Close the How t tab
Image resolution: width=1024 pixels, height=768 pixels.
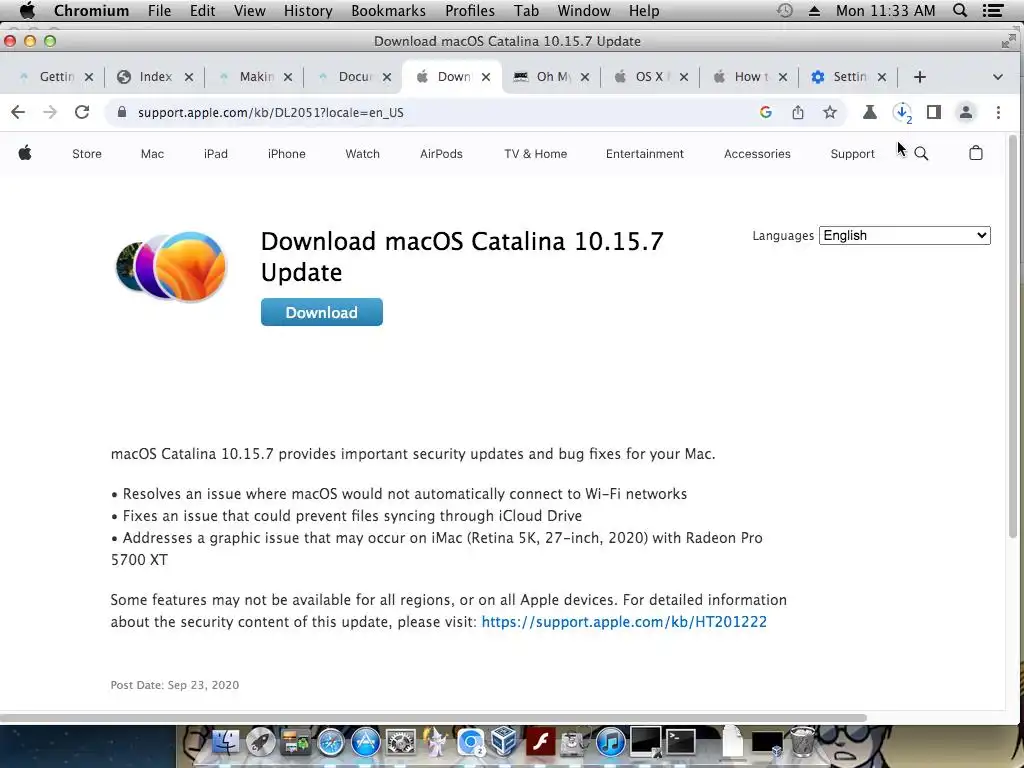click(x=783, y=77)
